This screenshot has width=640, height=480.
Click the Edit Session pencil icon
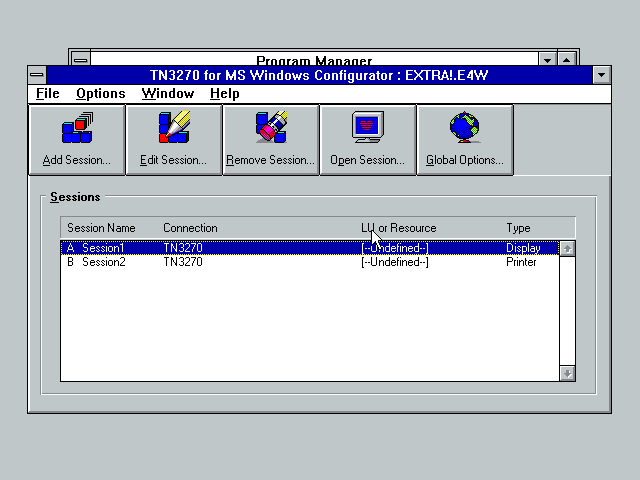tap(174, 127)
